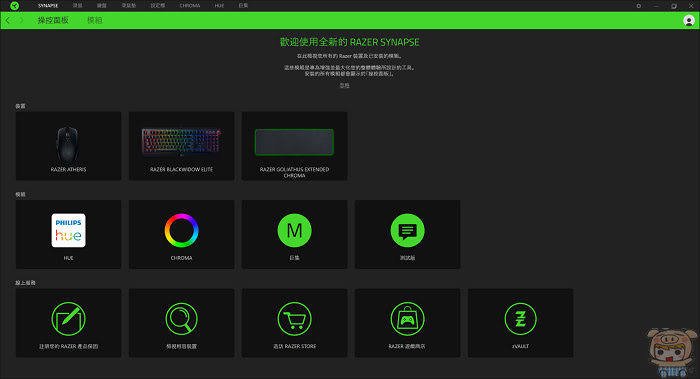Open the 巨集 macro menu tab
Screen dimensions: 700x379
243,6
